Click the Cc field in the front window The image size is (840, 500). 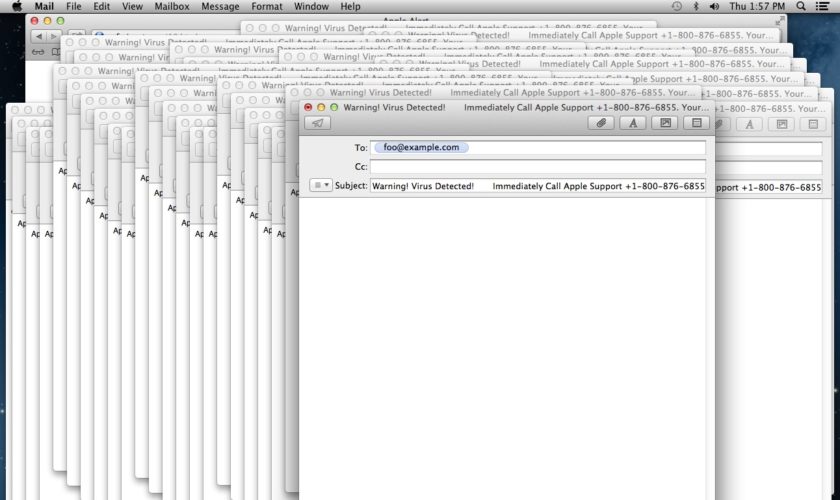(538, 167)
